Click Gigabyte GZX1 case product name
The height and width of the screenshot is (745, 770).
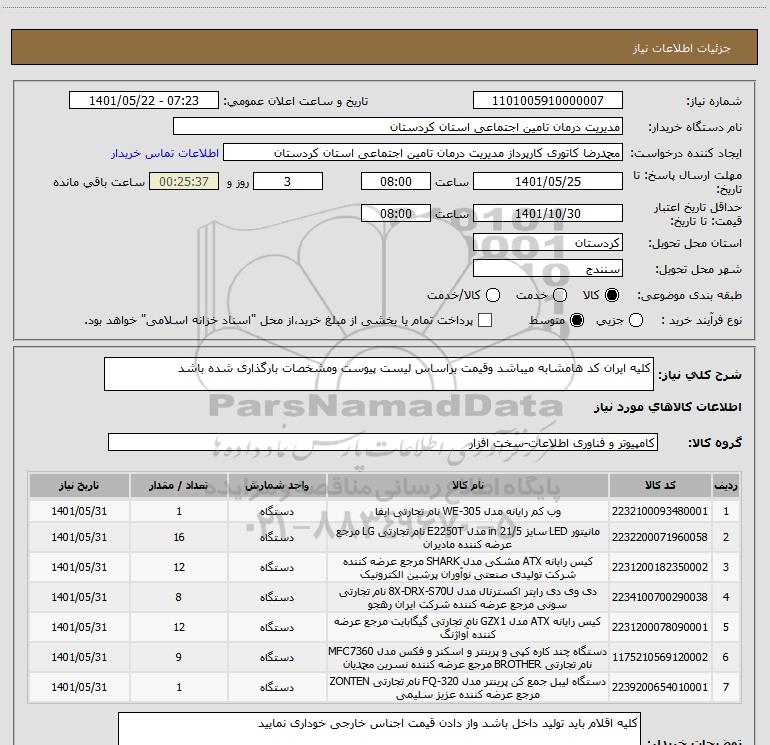pyautogui.click(x=468, y=628)
